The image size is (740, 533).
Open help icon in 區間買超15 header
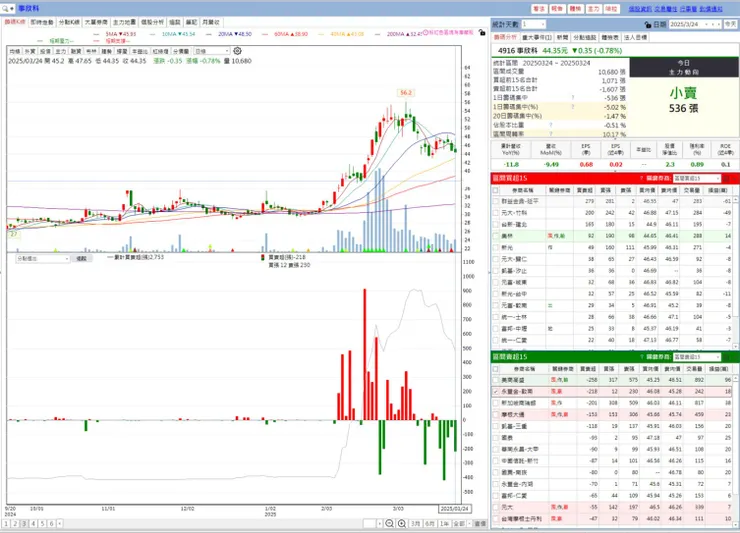641,178
